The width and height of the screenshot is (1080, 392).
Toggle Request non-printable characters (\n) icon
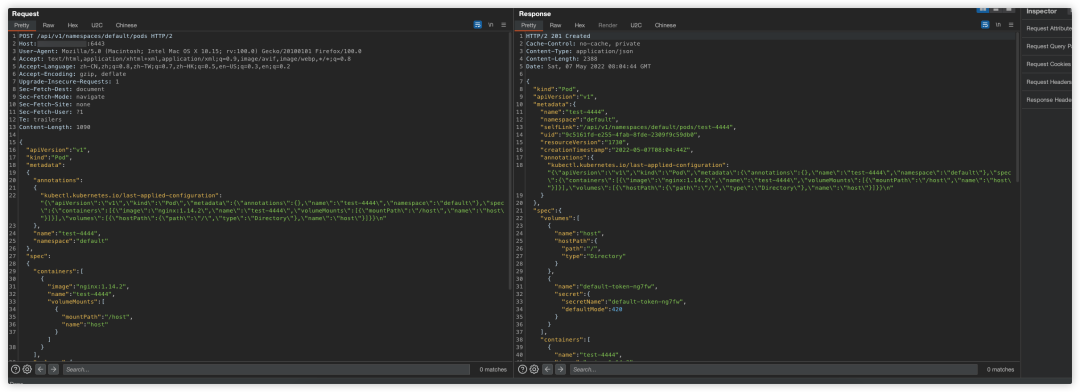coord(491,25)
